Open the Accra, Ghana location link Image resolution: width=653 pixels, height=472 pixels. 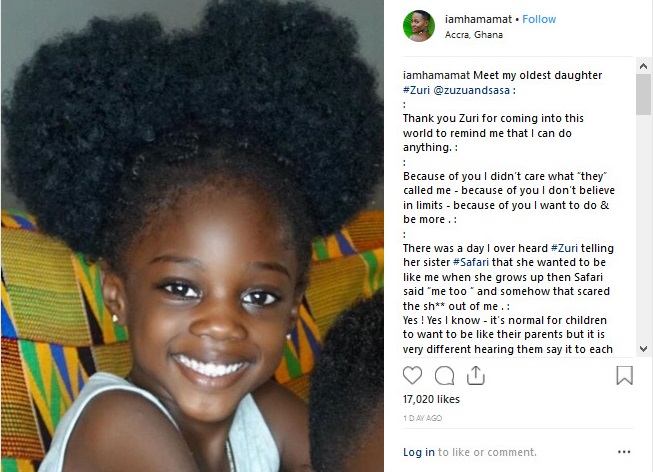click(474, 35)
